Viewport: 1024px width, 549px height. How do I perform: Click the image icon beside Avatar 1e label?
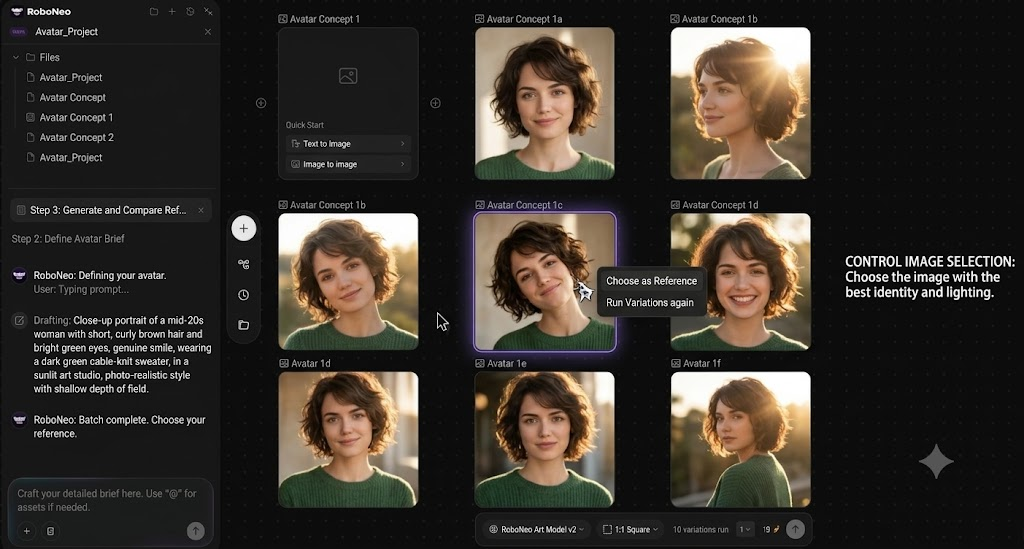point(479,364)
